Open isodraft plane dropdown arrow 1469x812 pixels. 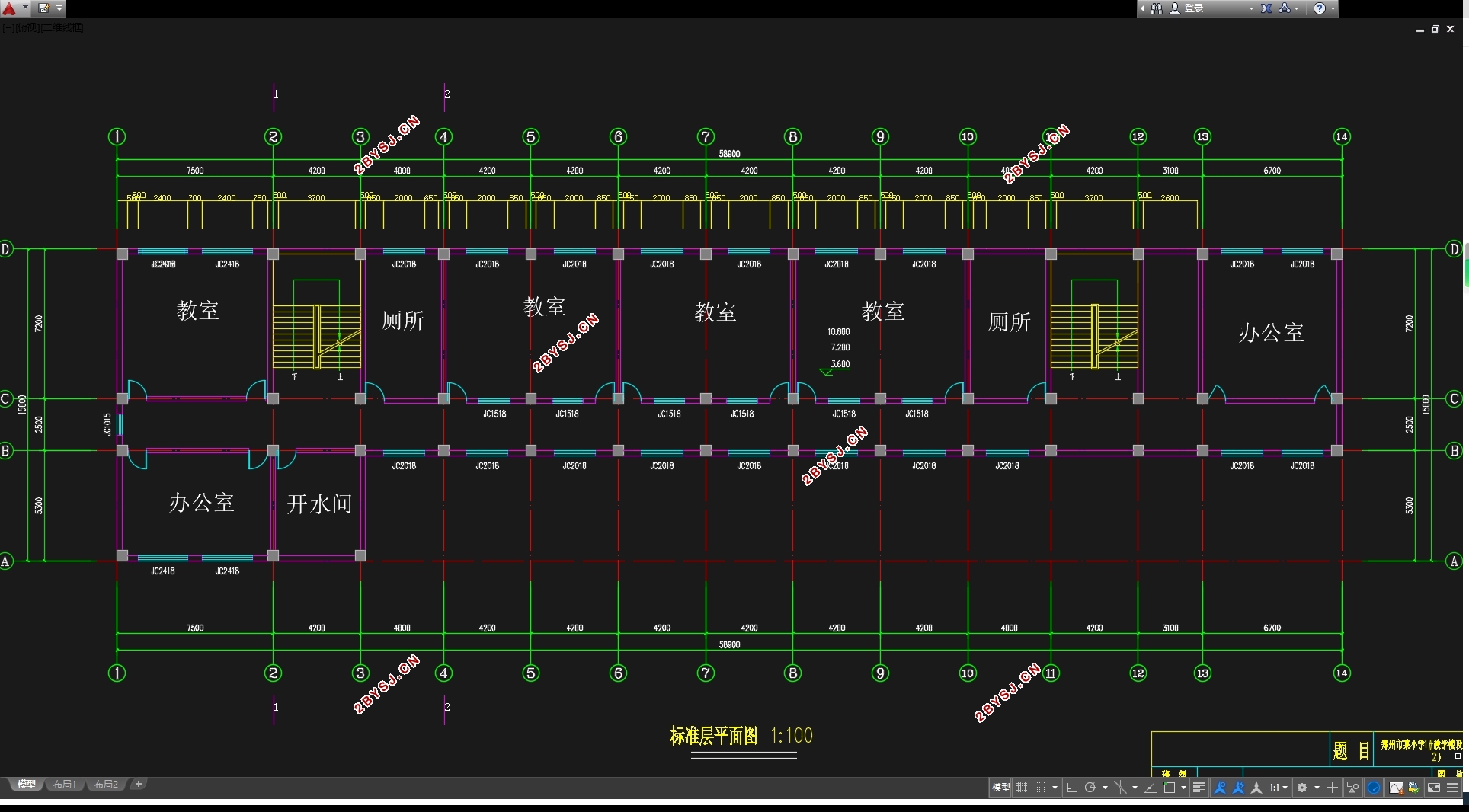1135,788
